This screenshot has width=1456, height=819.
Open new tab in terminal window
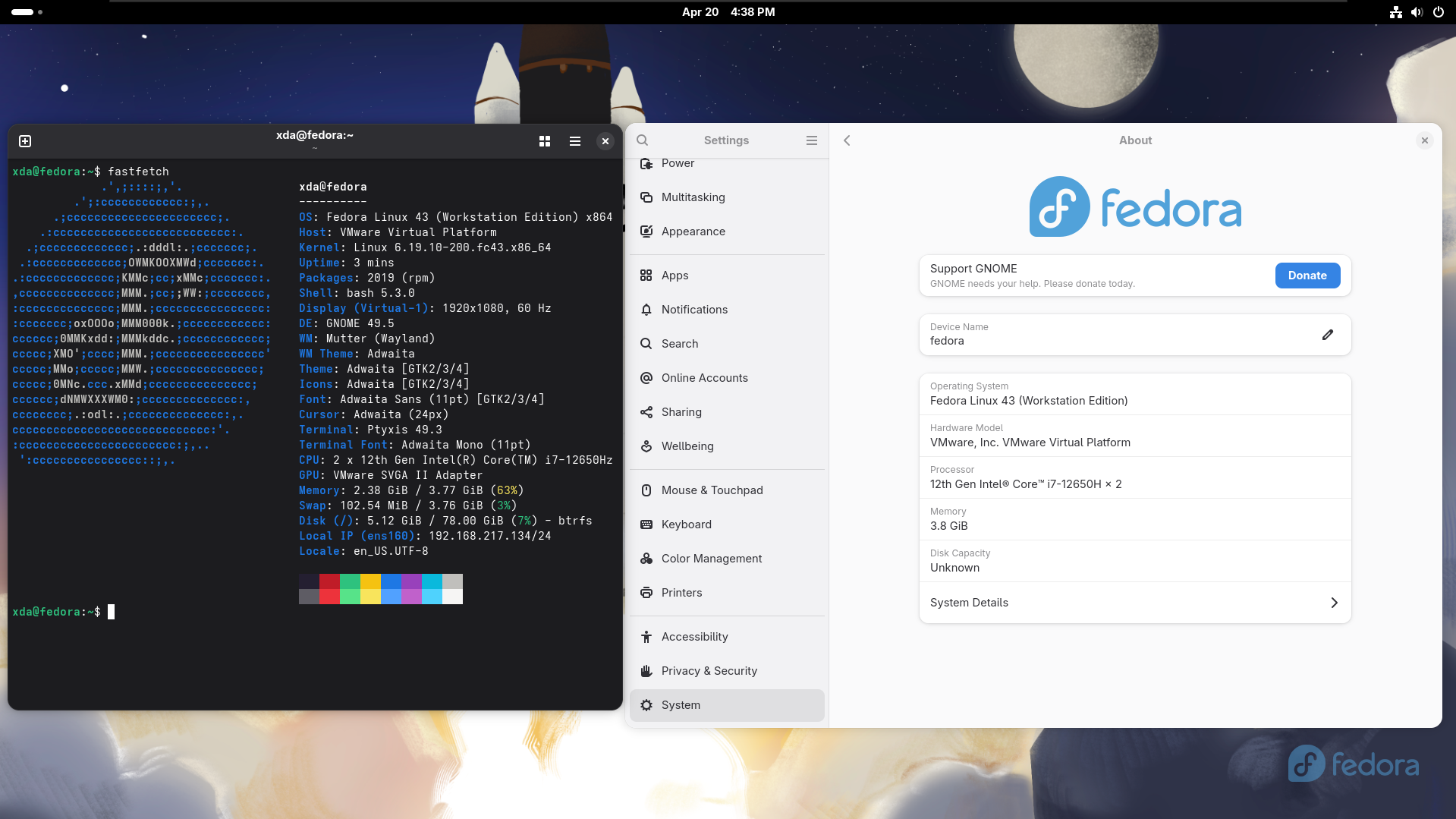click(25, 141)
